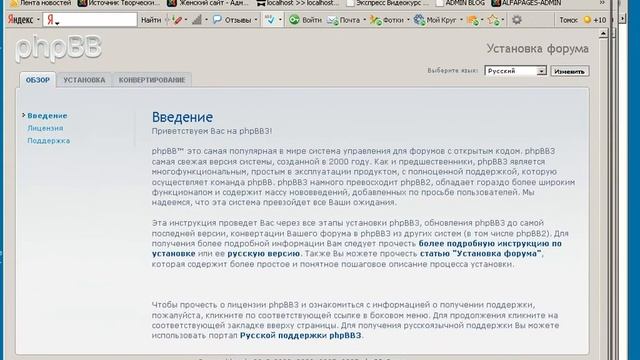The width and height of the screenshot is (640, 360).
Task: Click the toolbar overflow arrow at far right
Action: tap(622, 19)
